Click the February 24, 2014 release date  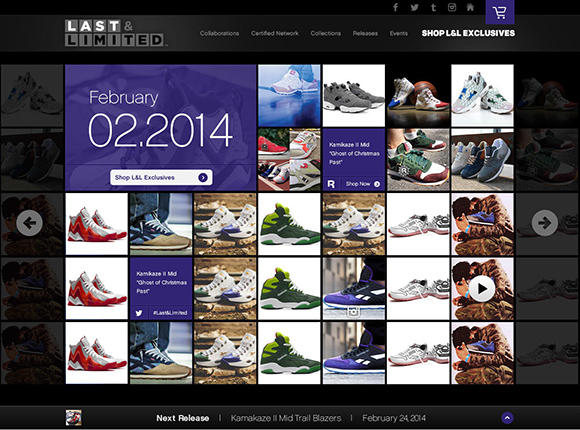[394, 418]
